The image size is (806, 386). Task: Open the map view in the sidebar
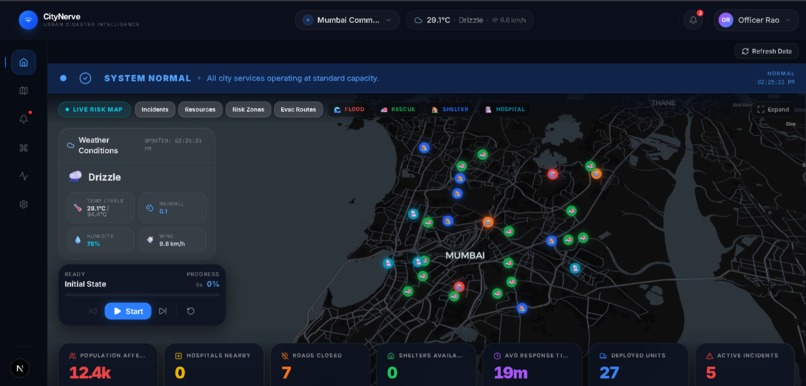click(x=23, y=91)
